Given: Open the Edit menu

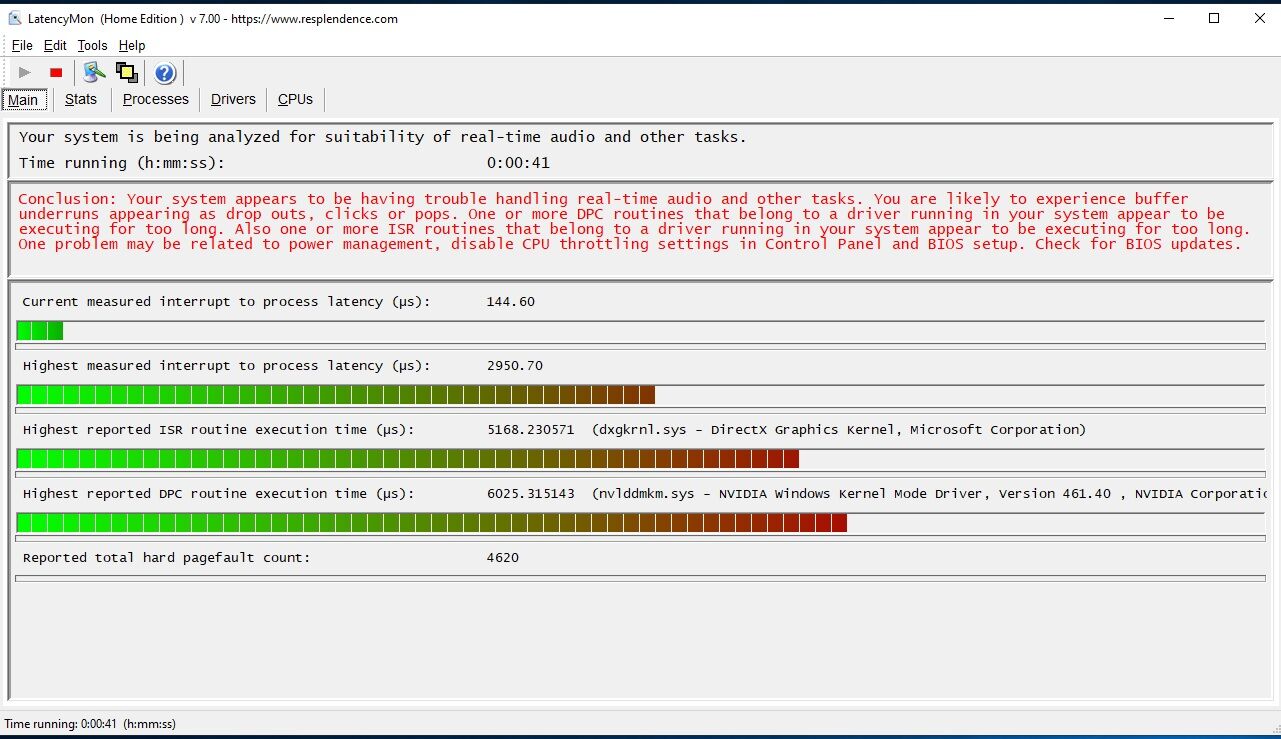Looking at the screenshot, I should coord(55,45).
